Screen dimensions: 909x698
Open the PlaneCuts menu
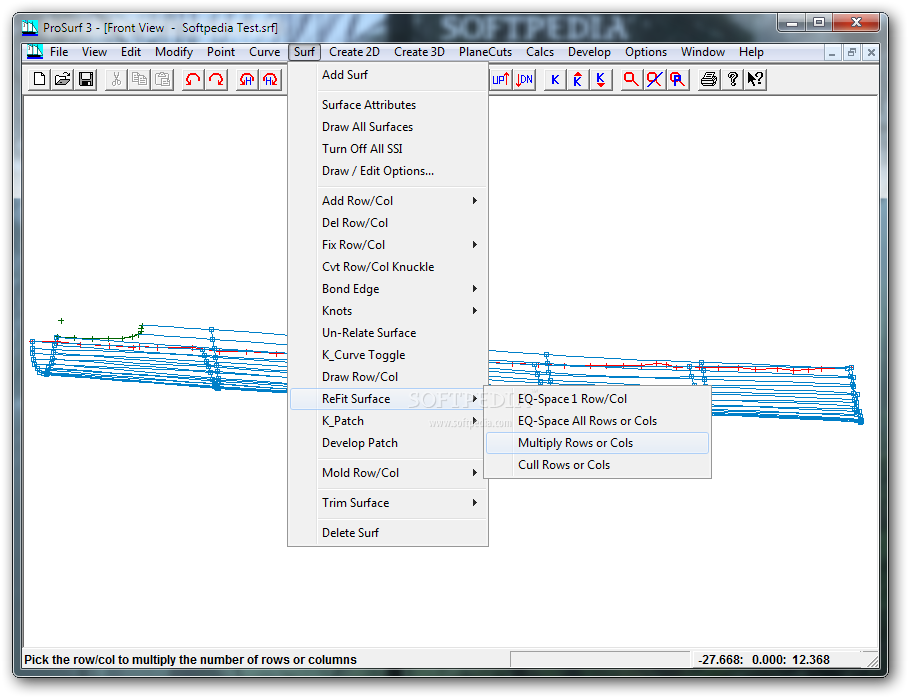click(485, 52)
